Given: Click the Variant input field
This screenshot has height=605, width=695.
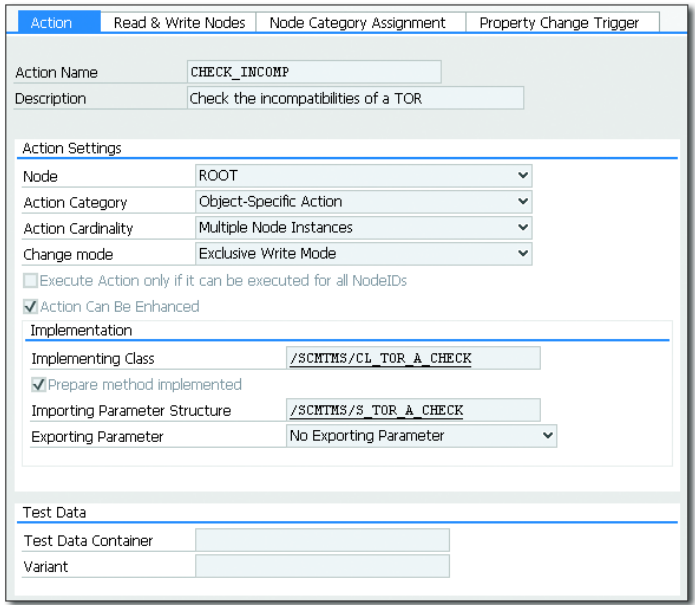Looking at the screenshot, I should [321, 566].
